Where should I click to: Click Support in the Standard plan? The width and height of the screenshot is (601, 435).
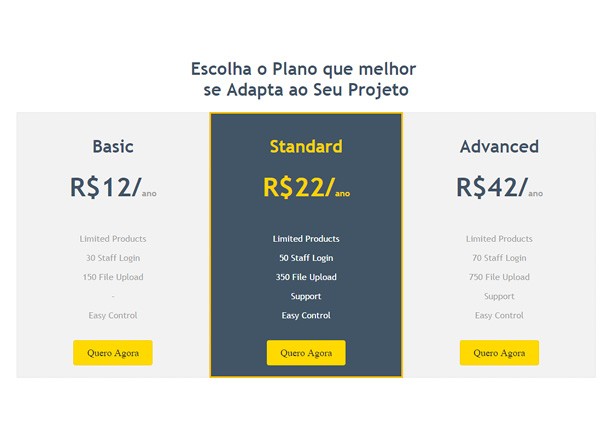click(x=306, y=296)
